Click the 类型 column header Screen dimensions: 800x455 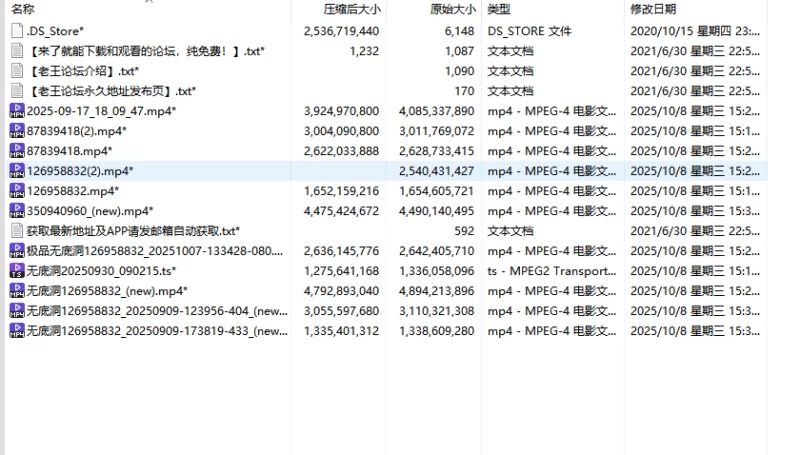click(x=498, y=9)
